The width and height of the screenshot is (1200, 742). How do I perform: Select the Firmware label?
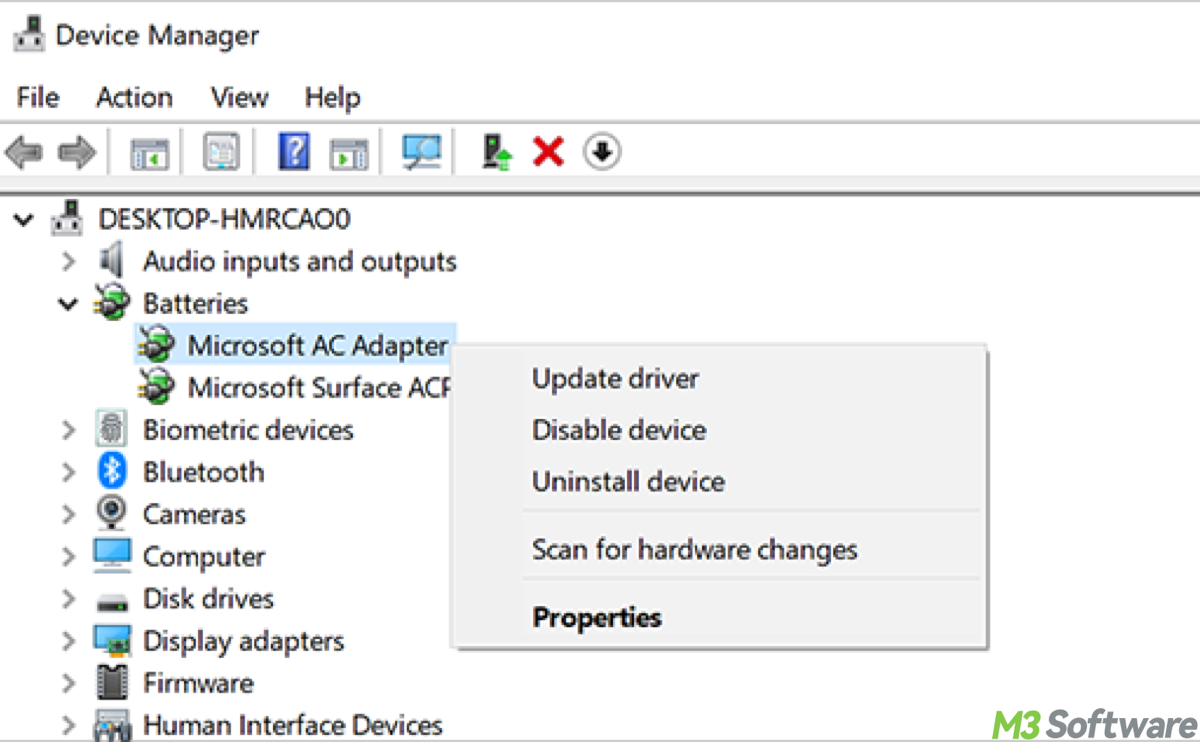pyautogui.click(x=198, y=682)
